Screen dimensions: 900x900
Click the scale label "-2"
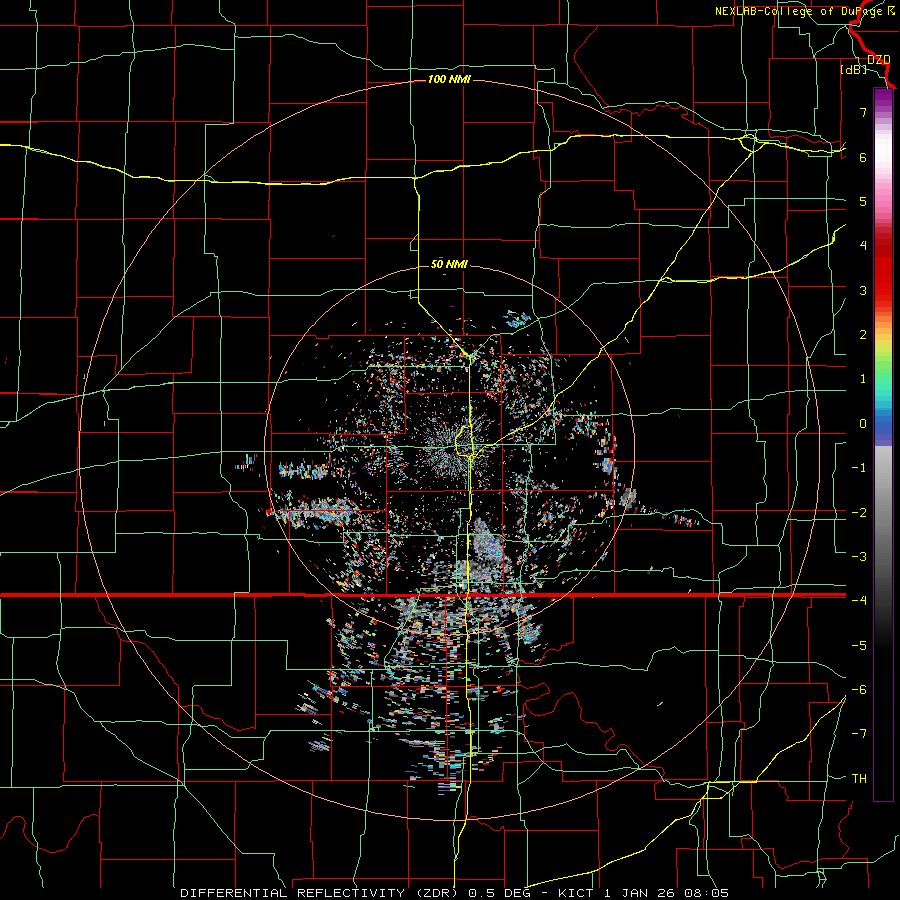click(x=859, y=512)
